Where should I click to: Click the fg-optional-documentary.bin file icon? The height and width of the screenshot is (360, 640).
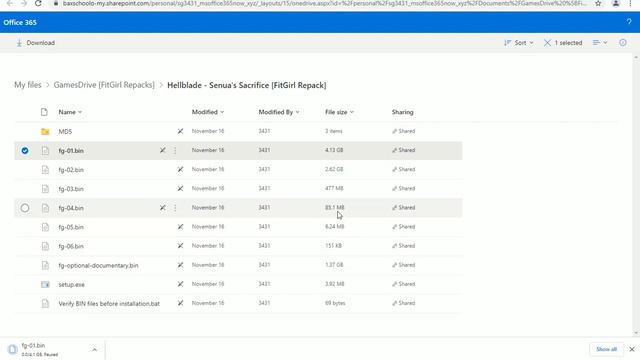(45, 265)
